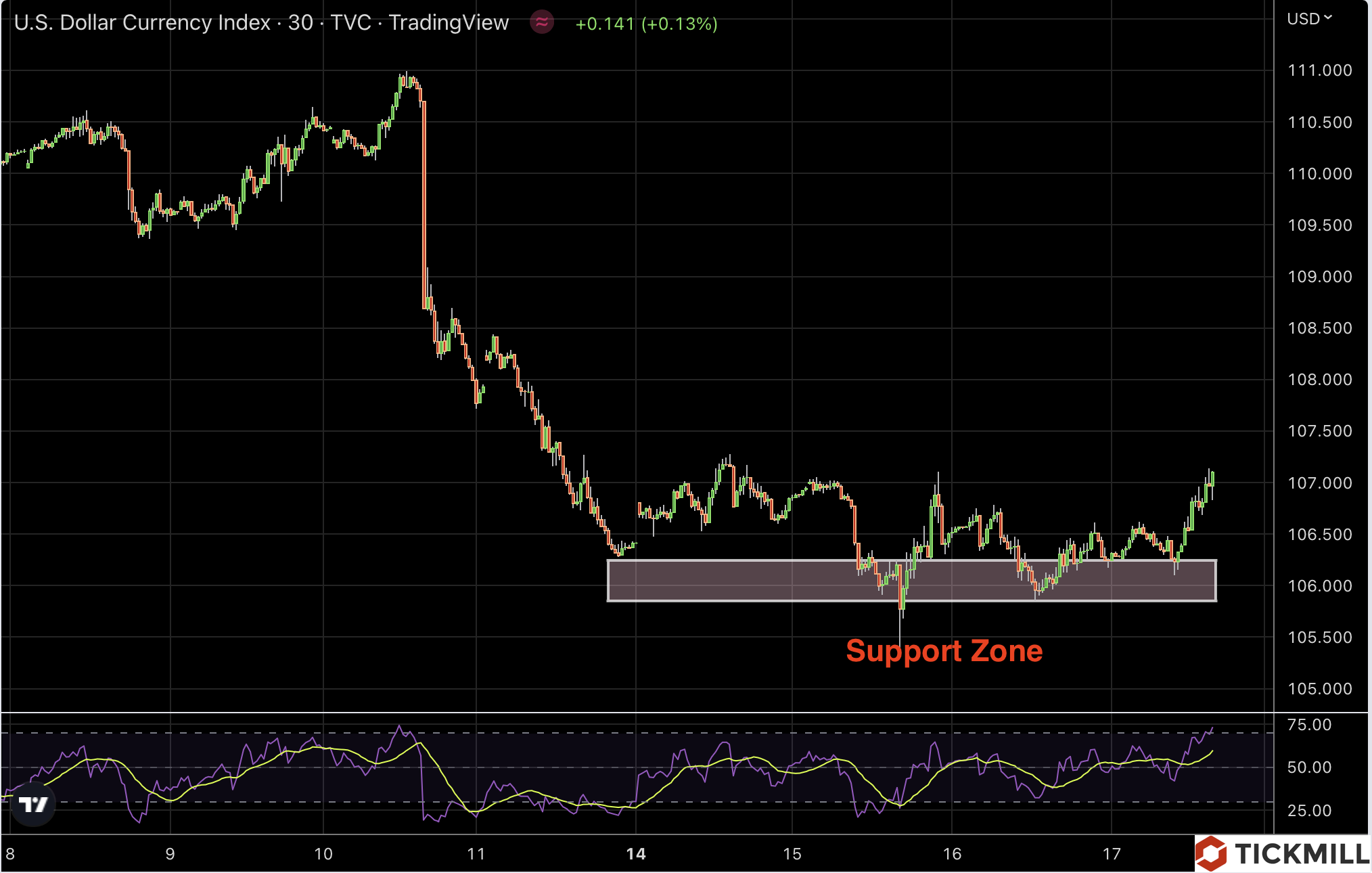Select the red Support Zone text label
This screenshot has height=873, width=1372.
click(944, 651)
